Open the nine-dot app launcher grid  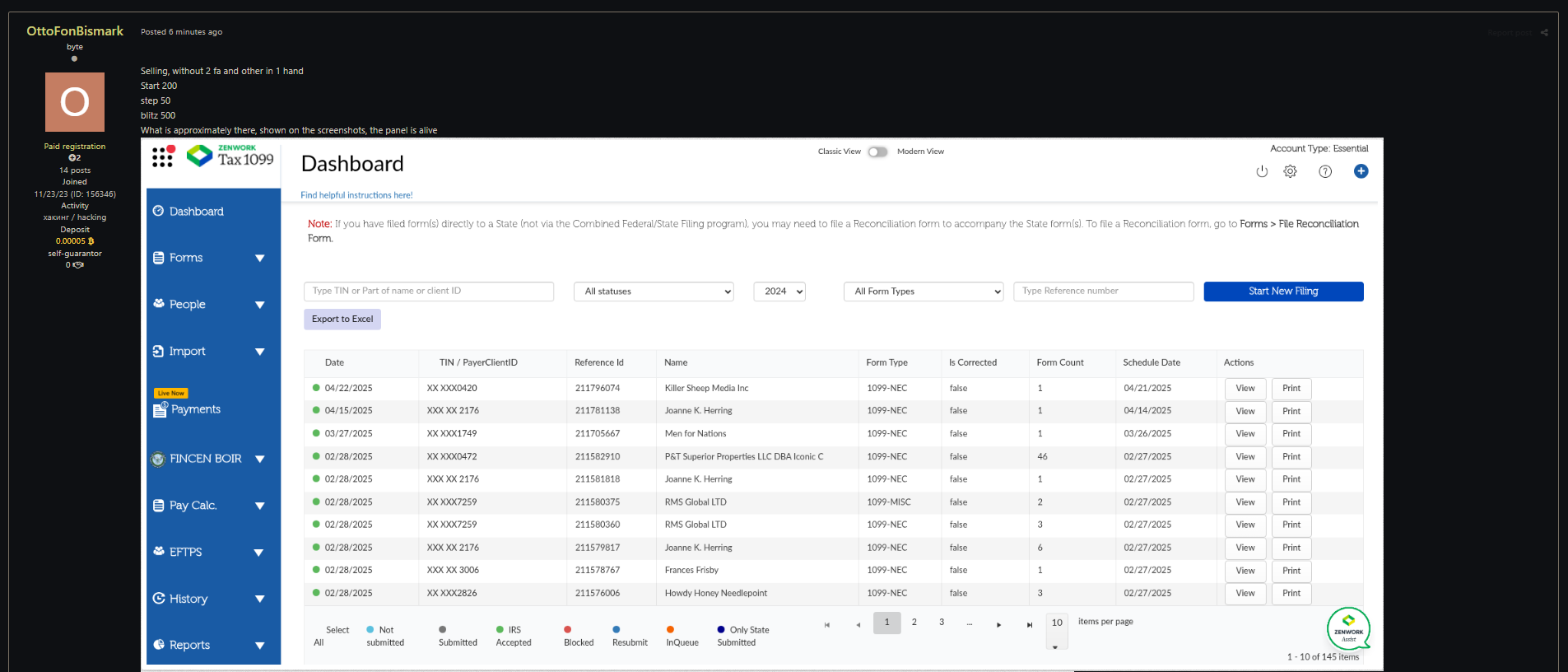tap(163, 156)
